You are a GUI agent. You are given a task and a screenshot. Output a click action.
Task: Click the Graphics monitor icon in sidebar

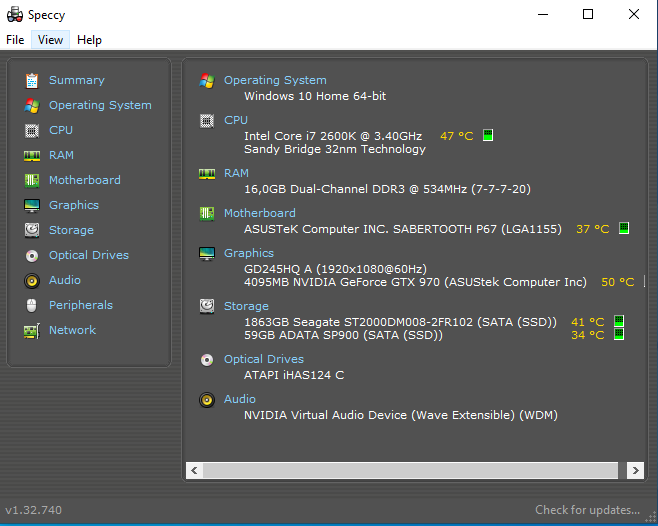pyautogui.click(x=32, y=206)
